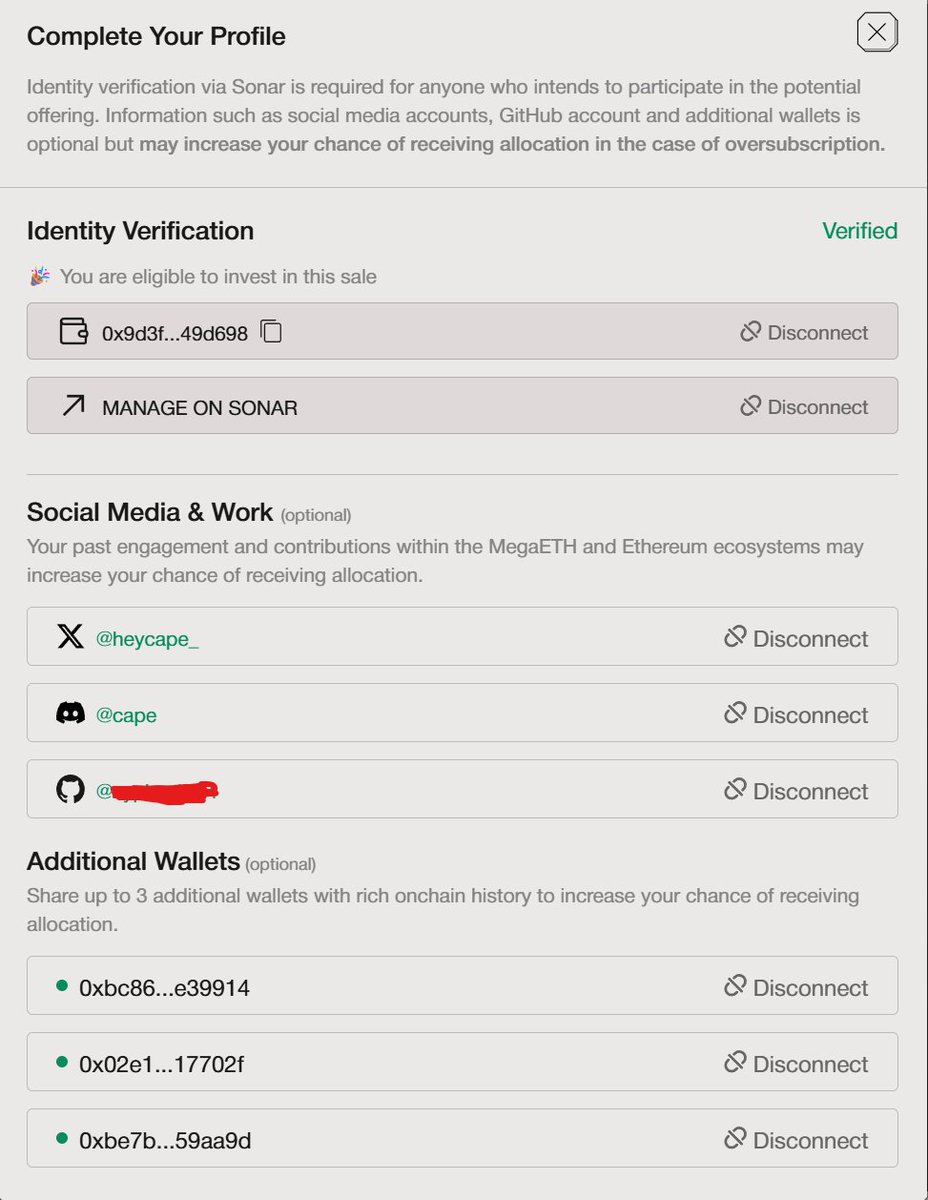Disconnect additional wallet 0x02e1...17702f
Screen dimensions: 928x1200
pos(796,1064)
